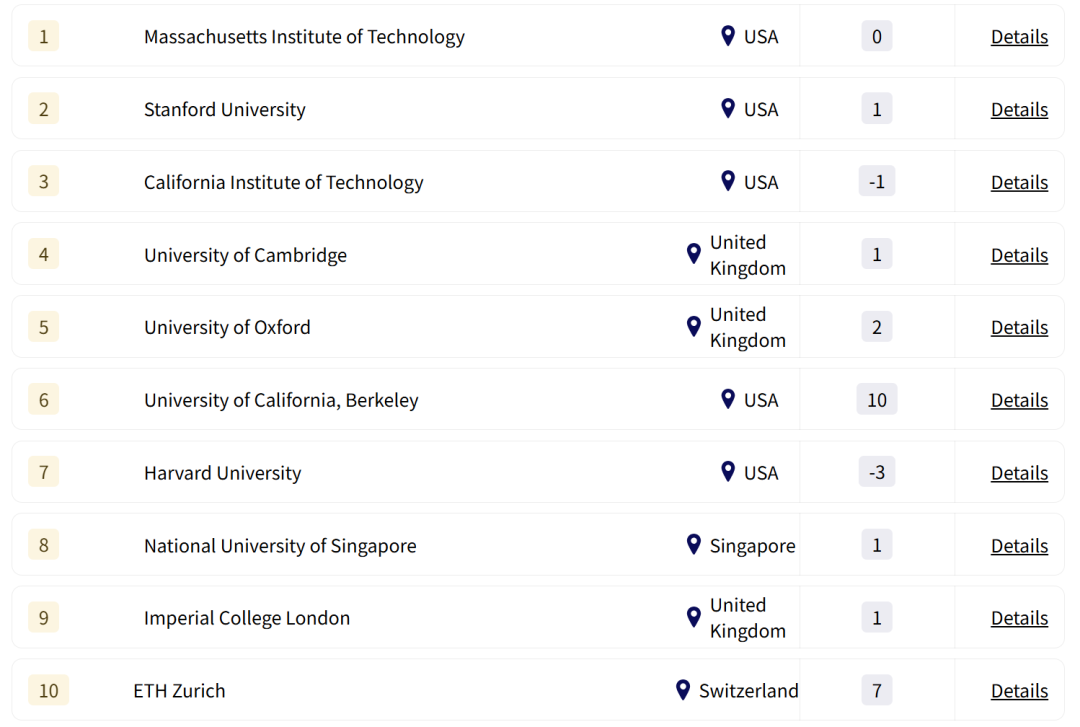This screenshot has width=1080, height=727.
Task: Click the location pin next to University of Oxford
Action: (x=693, y=327)
